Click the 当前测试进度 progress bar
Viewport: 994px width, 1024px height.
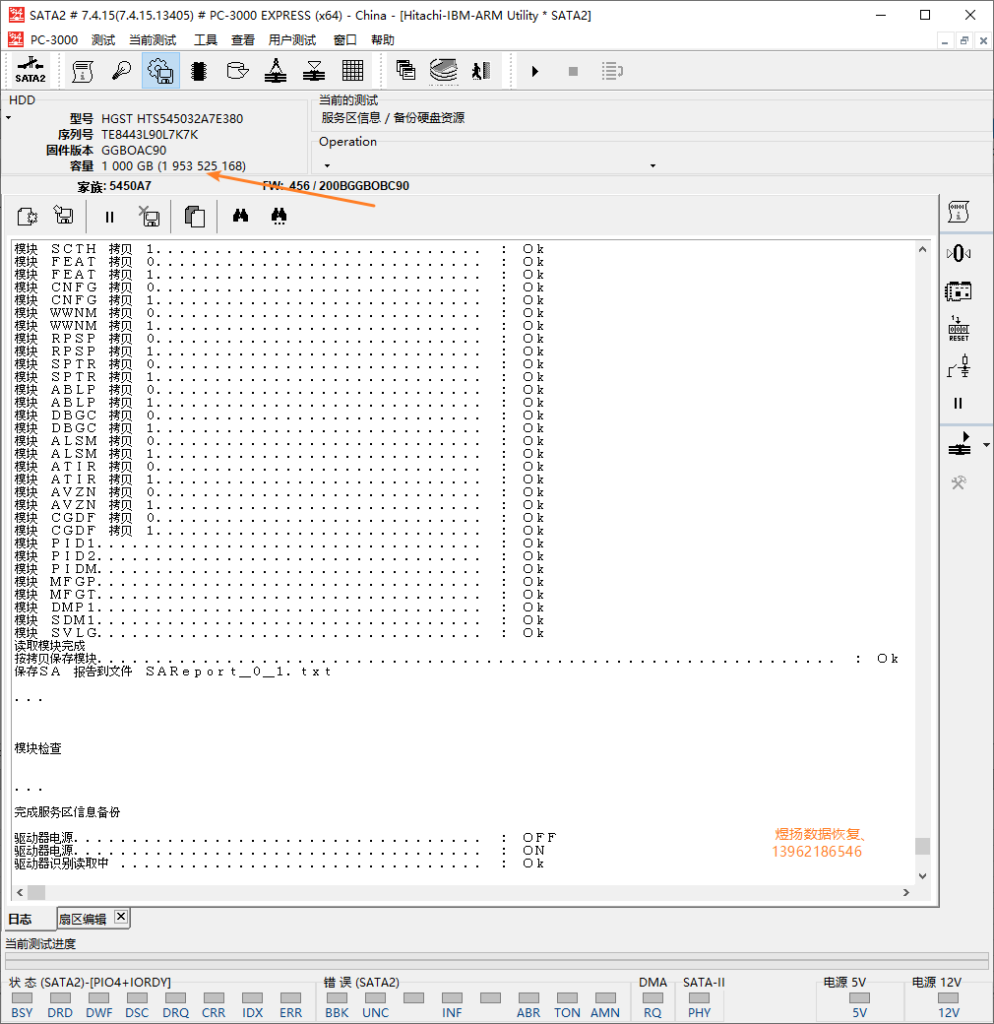coord(496,961)
